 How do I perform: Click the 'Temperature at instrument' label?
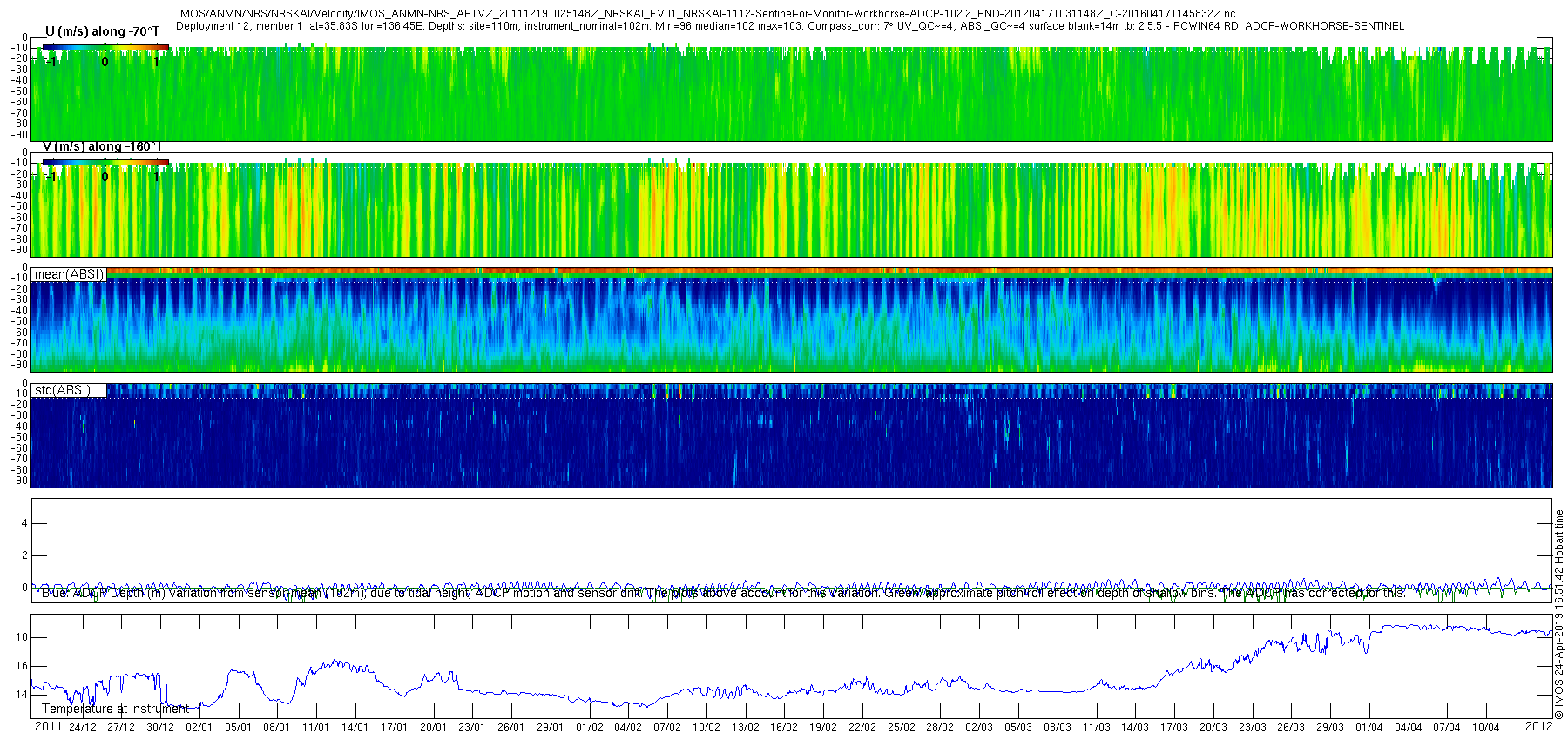coord(115,709)
